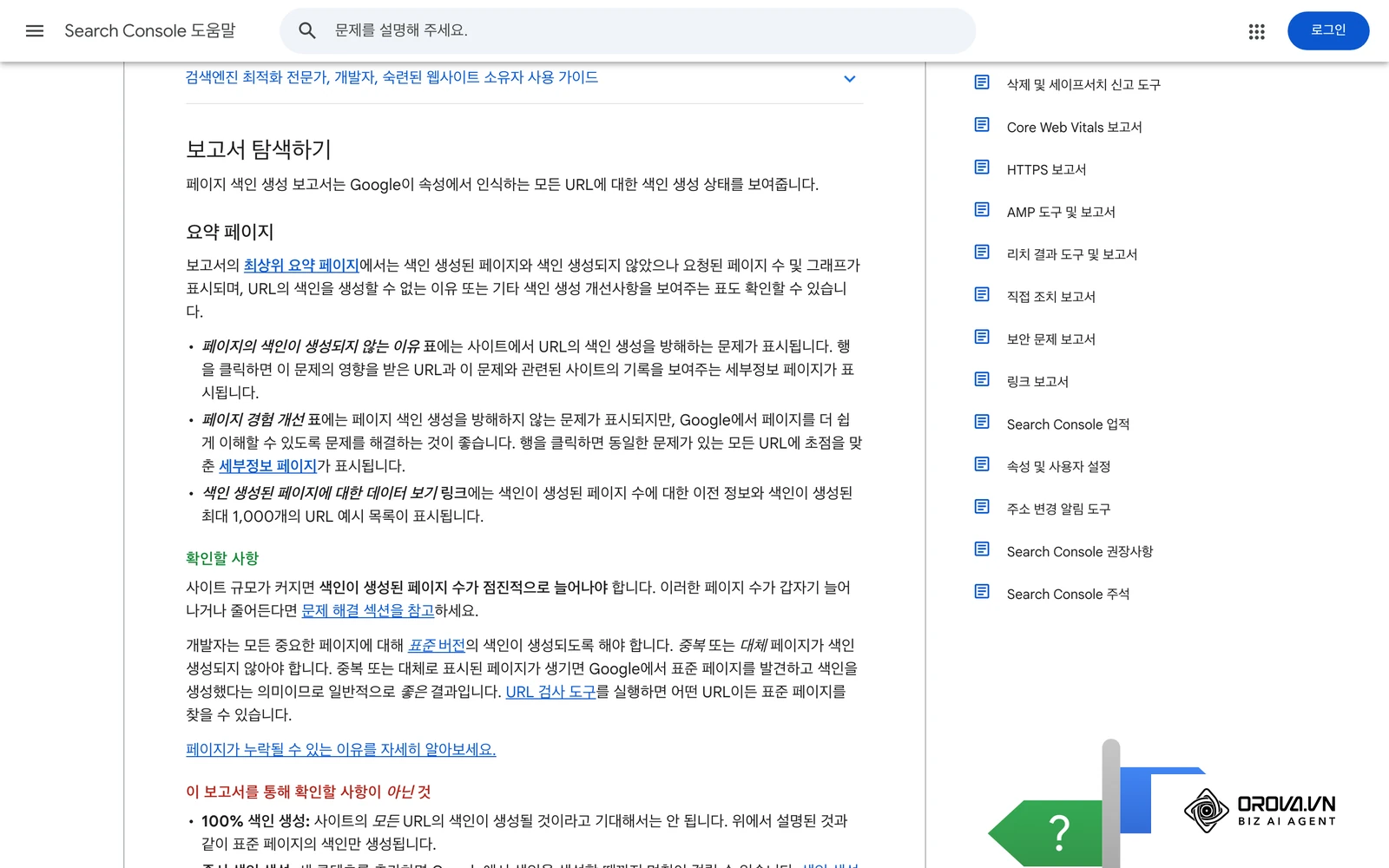The width and height of the screenshot is (1389, 868).
Task: Click the article icon beside 링크 보고서
Action: (x=982, y=380)
